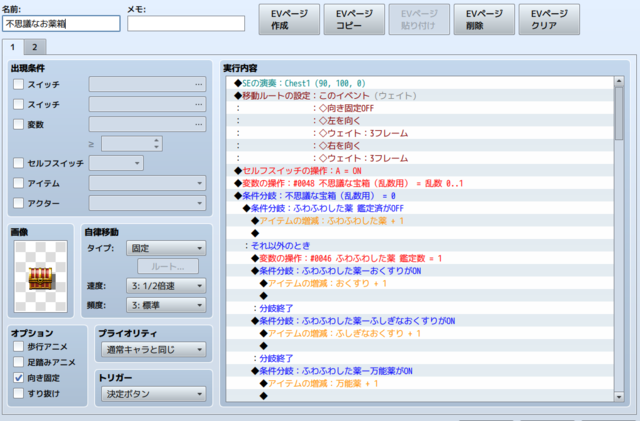The width and height of the screenshot is (640, 421).
Task: Open the 速度 dropdown showing 3: 1/2倍速
Action: pyautogui.click(x=167, y=286)
